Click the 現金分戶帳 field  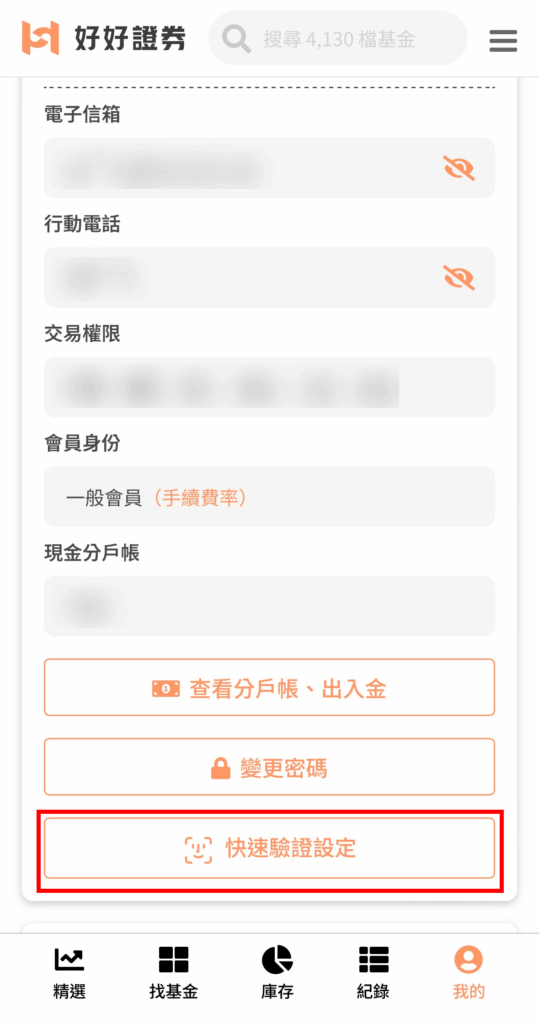pos(269,606)
